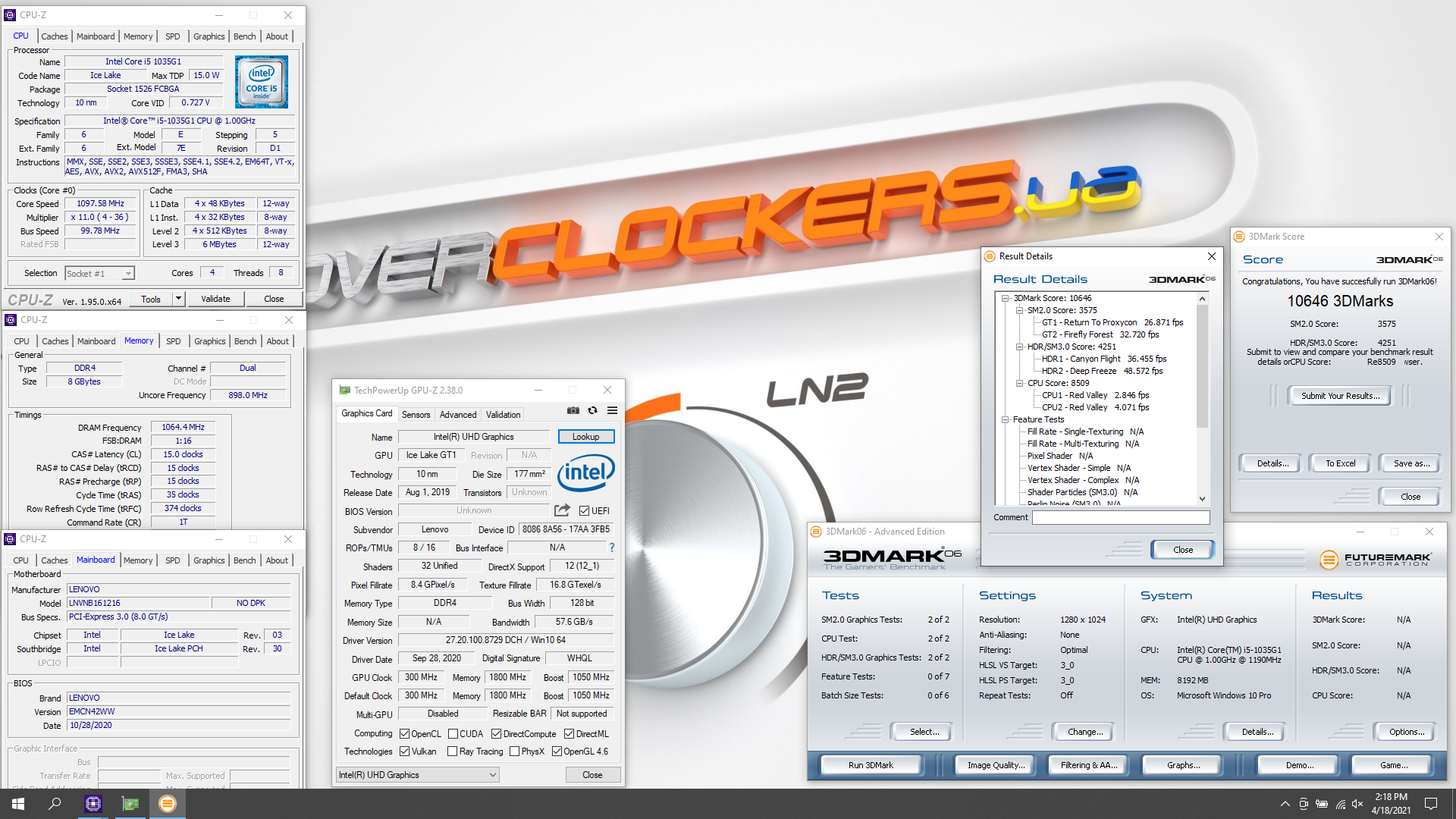Click Submit Your Results button
The image size is (1456, 819).
click(x=1340, y=396)
